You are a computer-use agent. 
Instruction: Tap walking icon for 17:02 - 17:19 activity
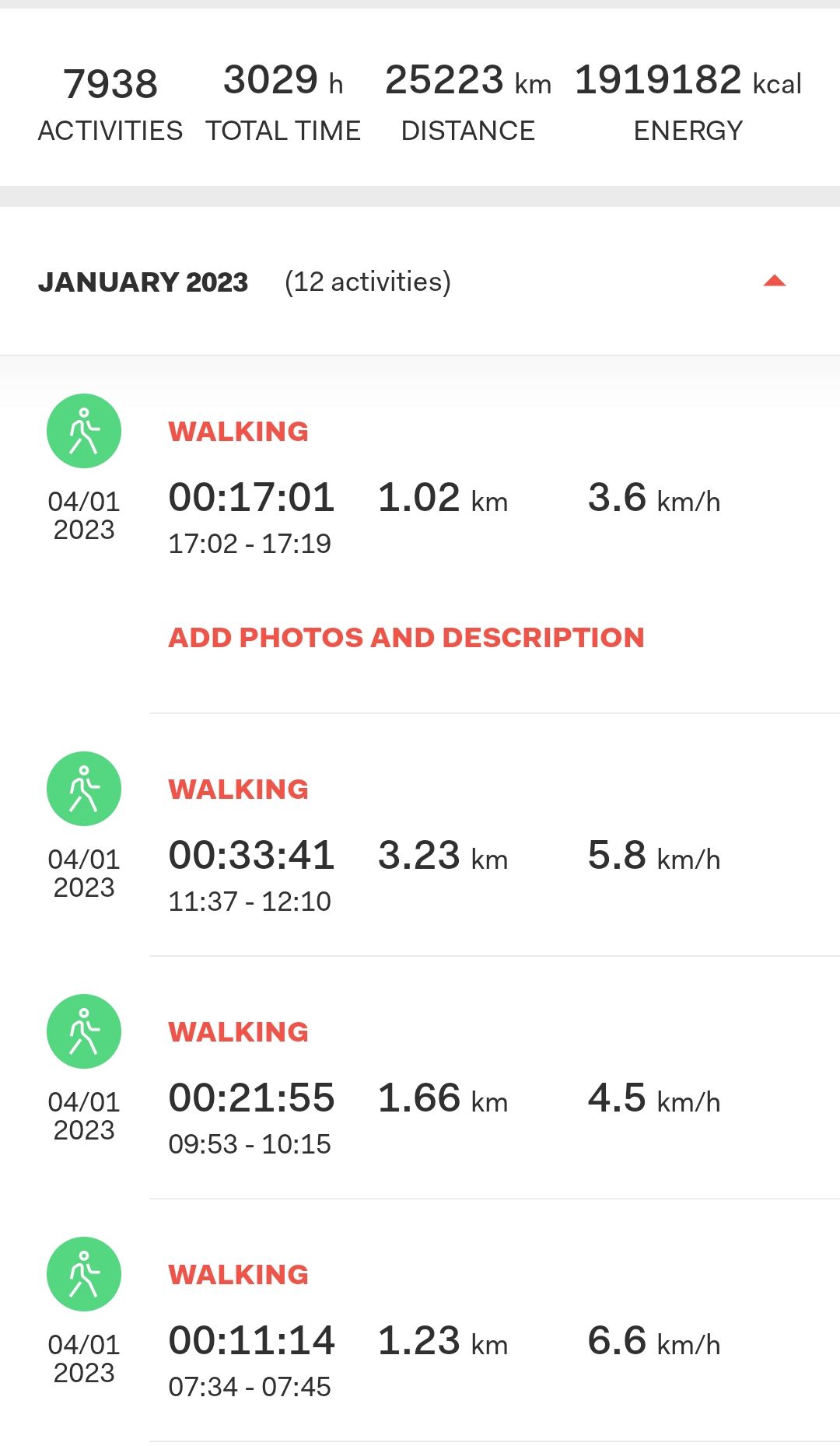pos(84,431)
